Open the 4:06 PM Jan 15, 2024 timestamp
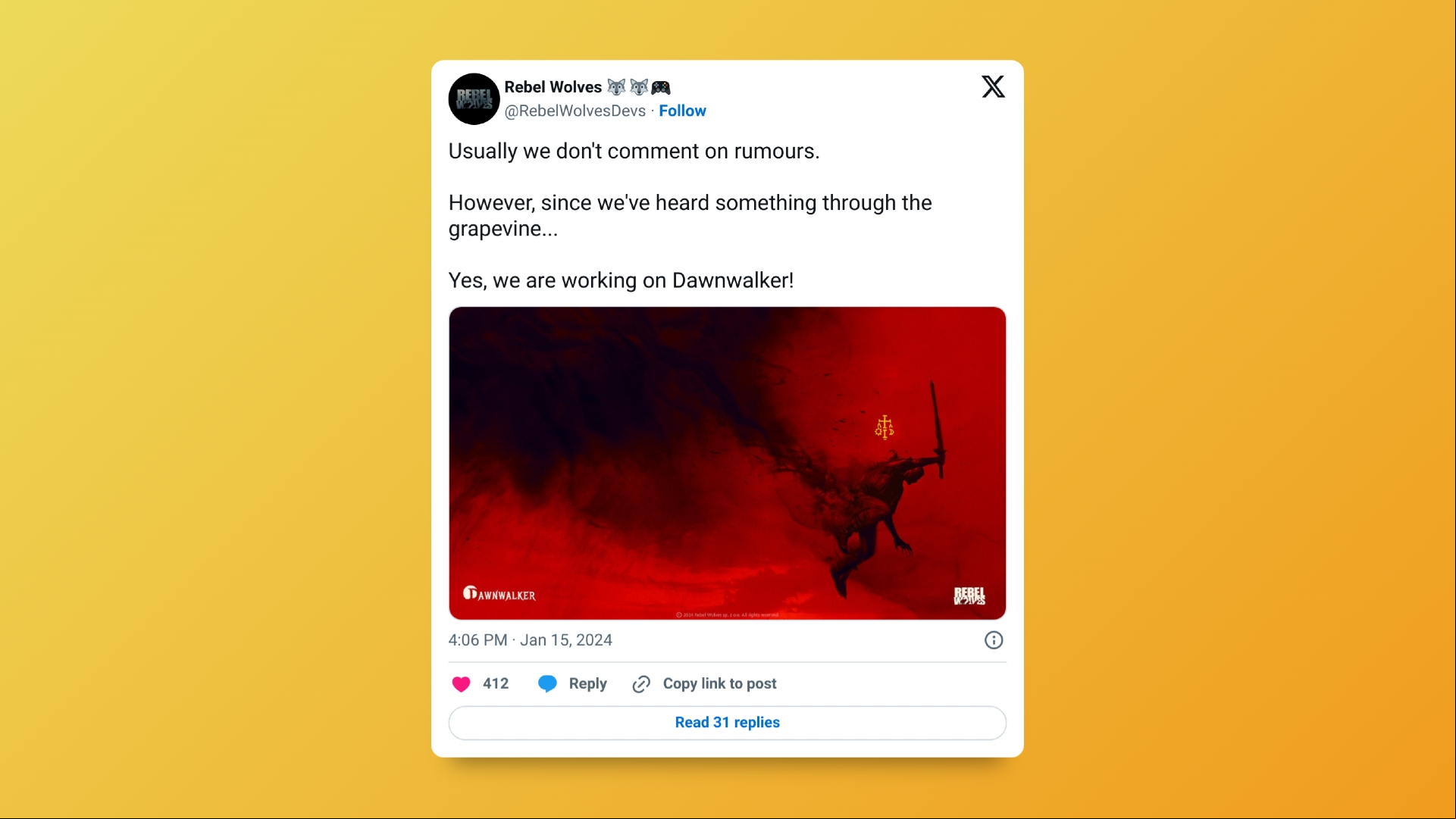1456x819 pixels. 530,640
